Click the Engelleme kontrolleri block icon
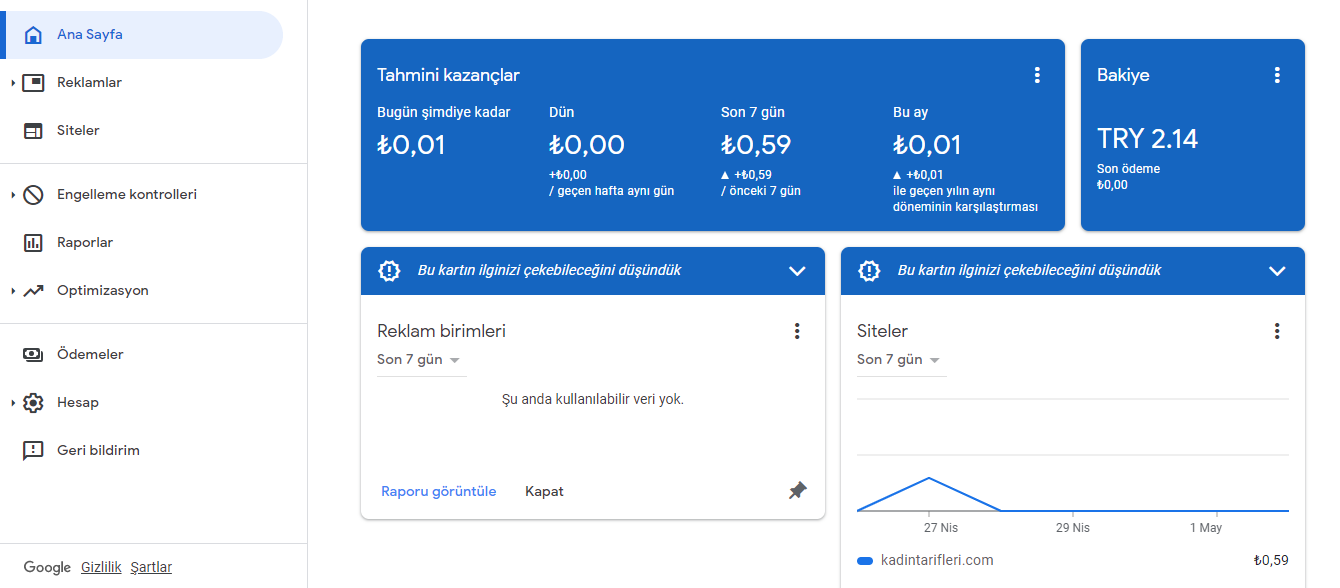This screenshot has width=1340, height=588. tap(33, 195)
